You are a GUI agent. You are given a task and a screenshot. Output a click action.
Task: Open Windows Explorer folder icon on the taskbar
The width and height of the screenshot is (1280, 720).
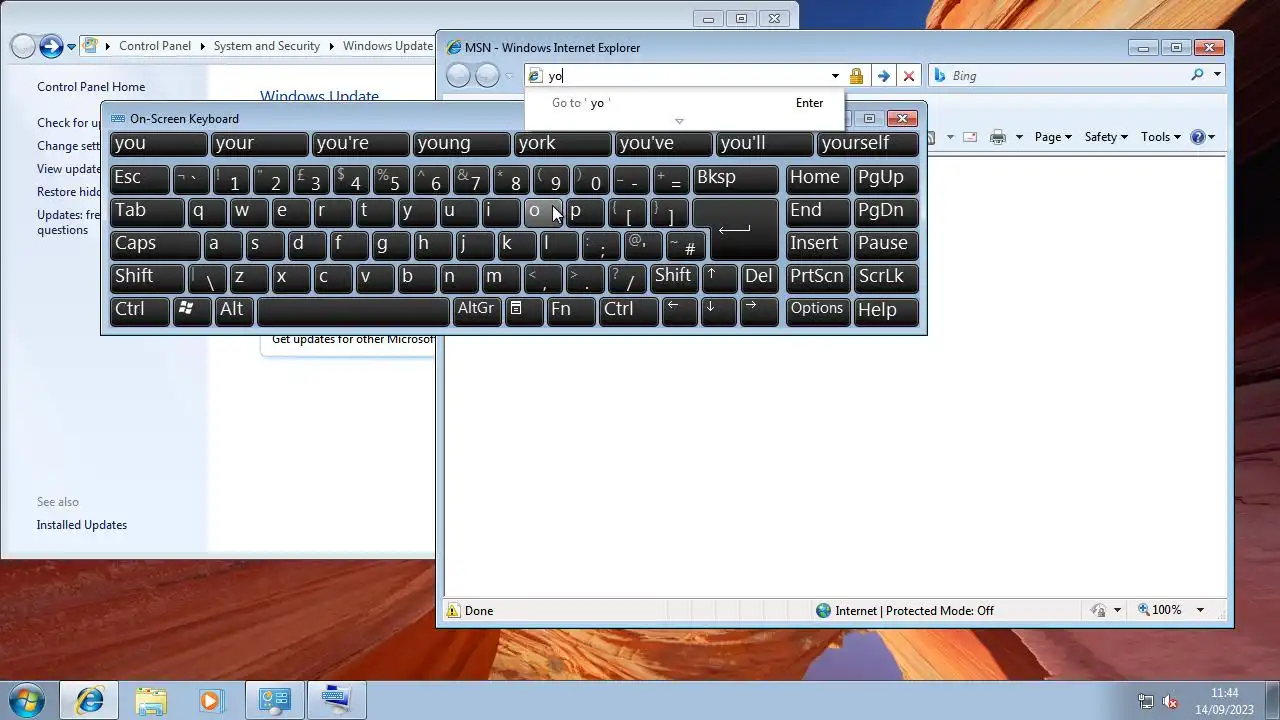(151, 700)
